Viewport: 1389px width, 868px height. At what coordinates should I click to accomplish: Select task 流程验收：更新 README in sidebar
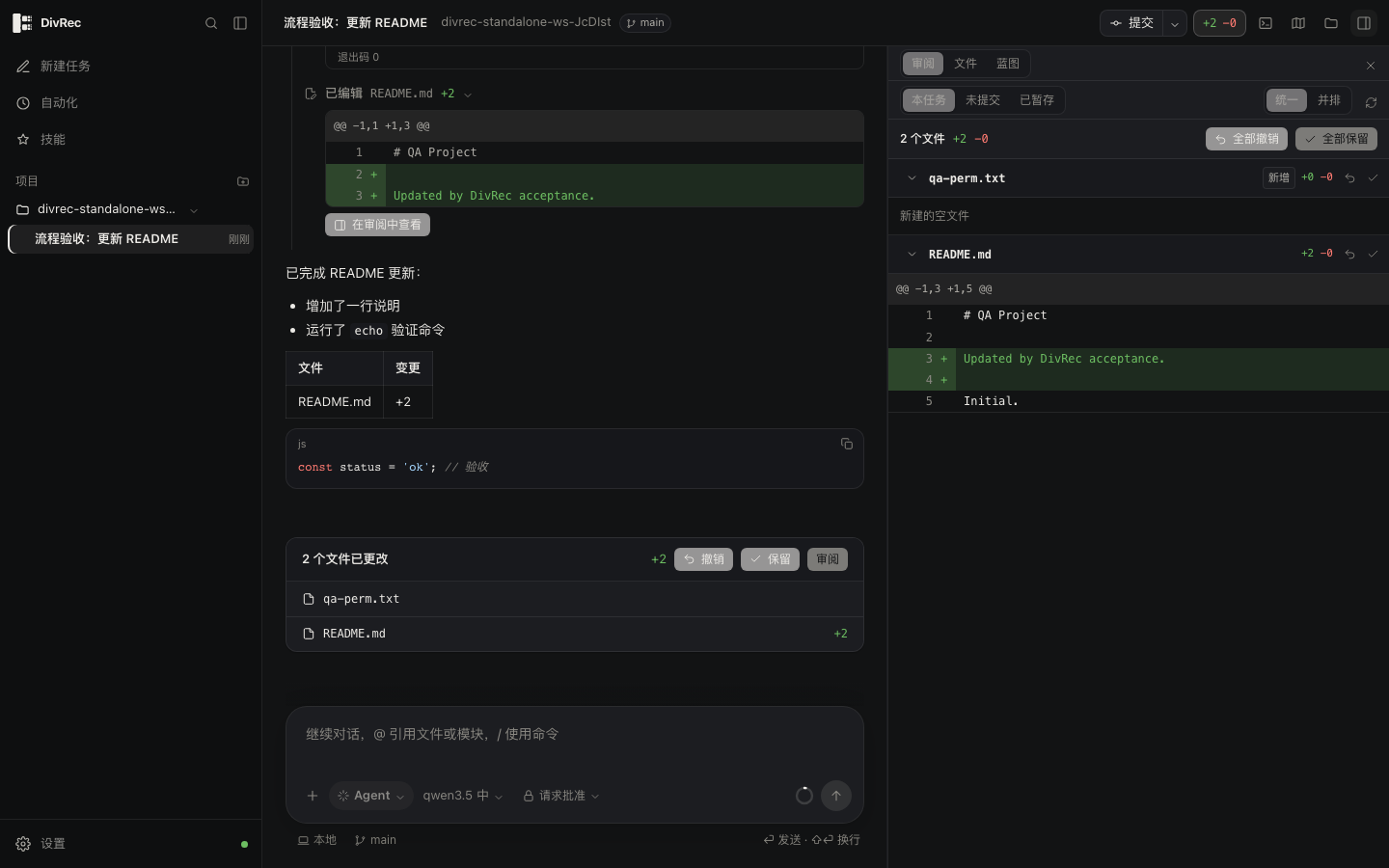[130, 239]
